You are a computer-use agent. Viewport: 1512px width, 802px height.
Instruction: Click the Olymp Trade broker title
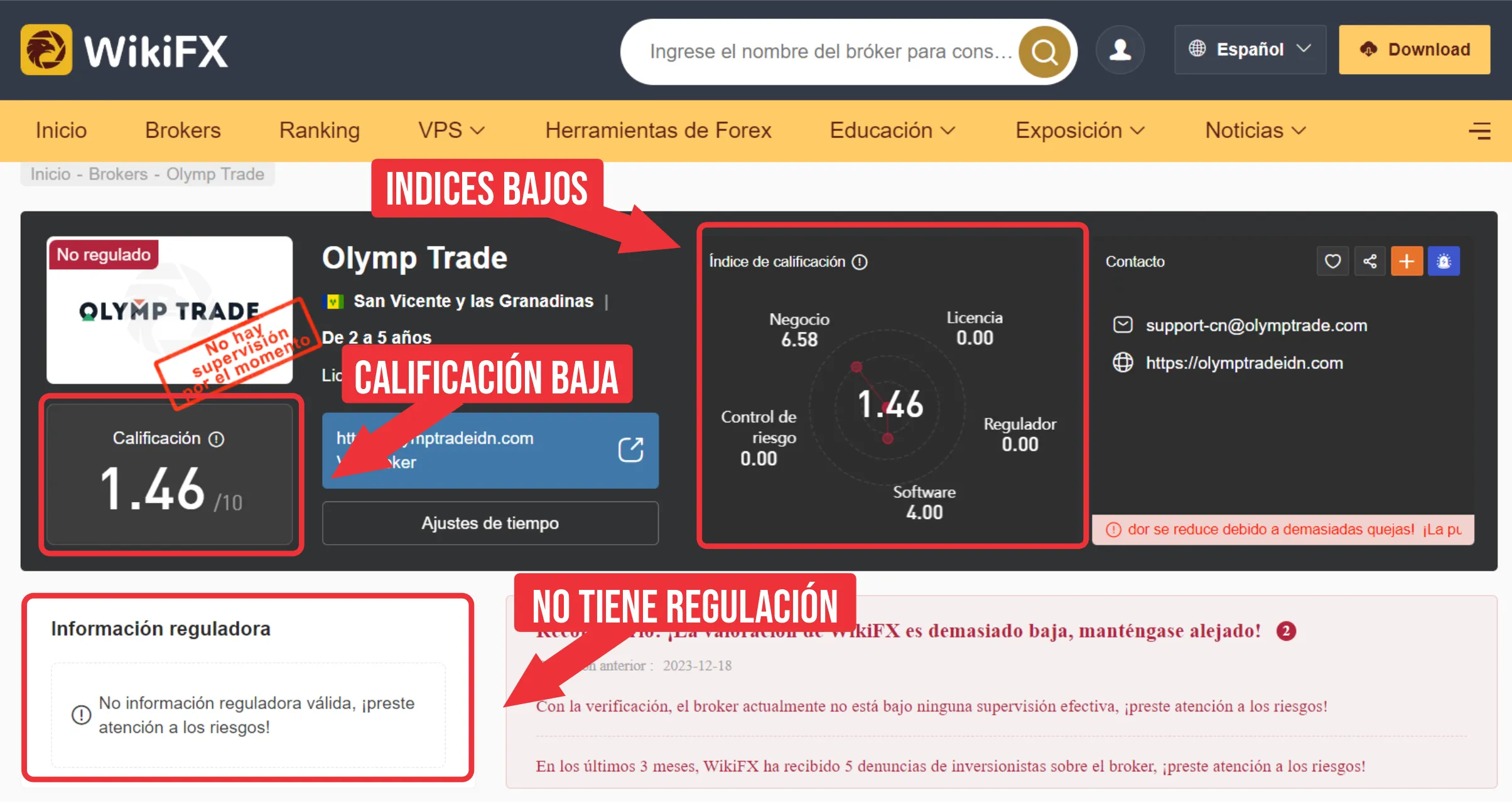[414, 258]
